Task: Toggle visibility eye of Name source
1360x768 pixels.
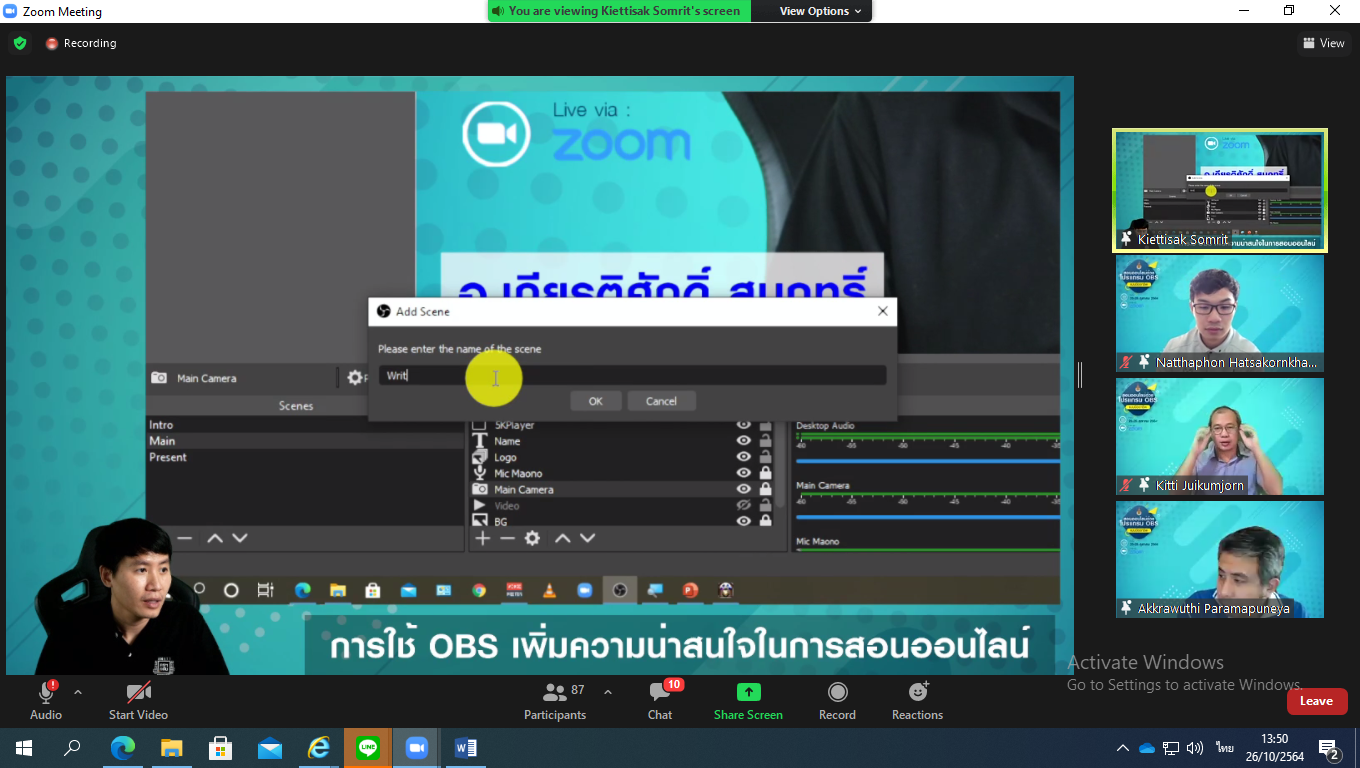Action: point(743,441)
